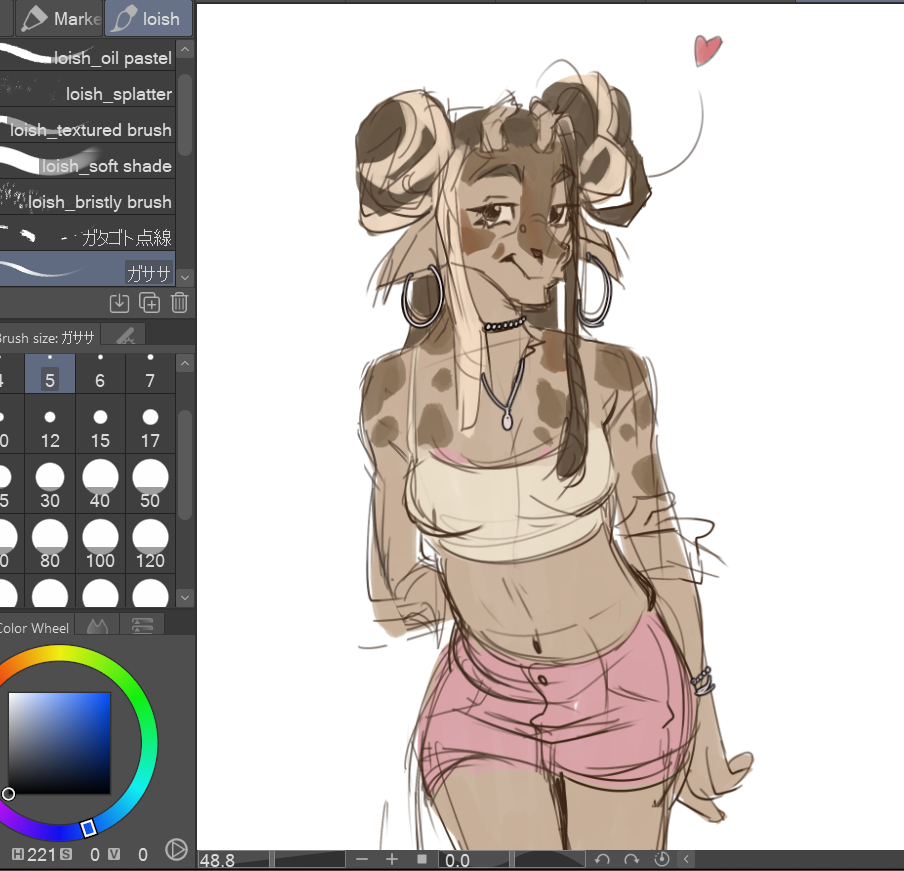Reset canvas rotation icon
This screenshot has height=871, width=904.
coord(660,859)
